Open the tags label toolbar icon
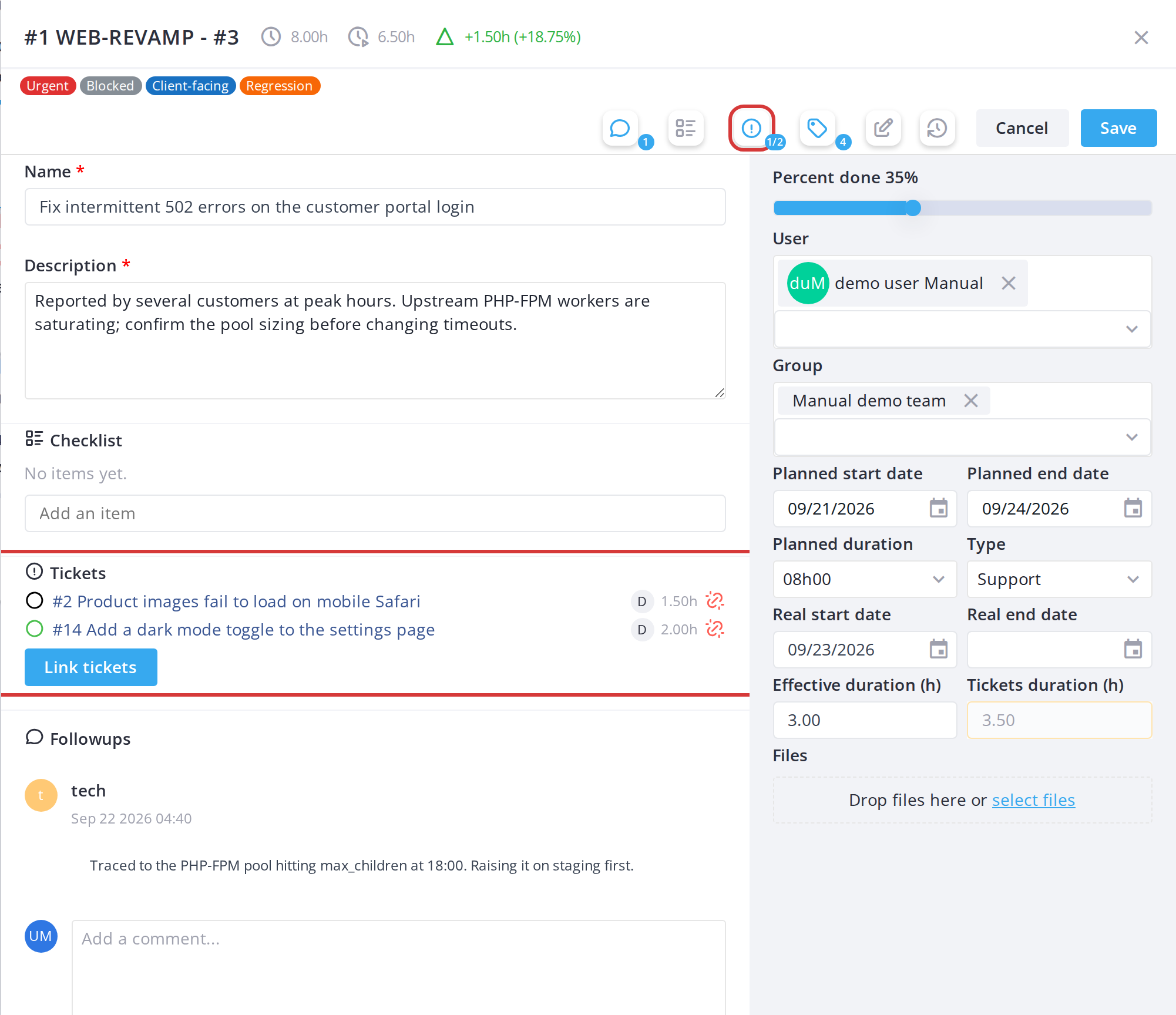1176x1015 pixels. 817,128
